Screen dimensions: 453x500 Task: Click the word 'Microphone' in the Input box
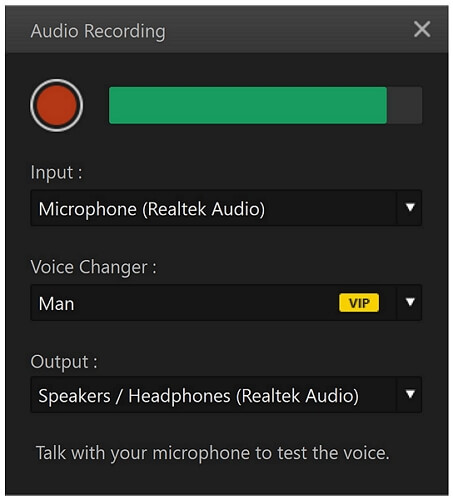click(88, 209)
